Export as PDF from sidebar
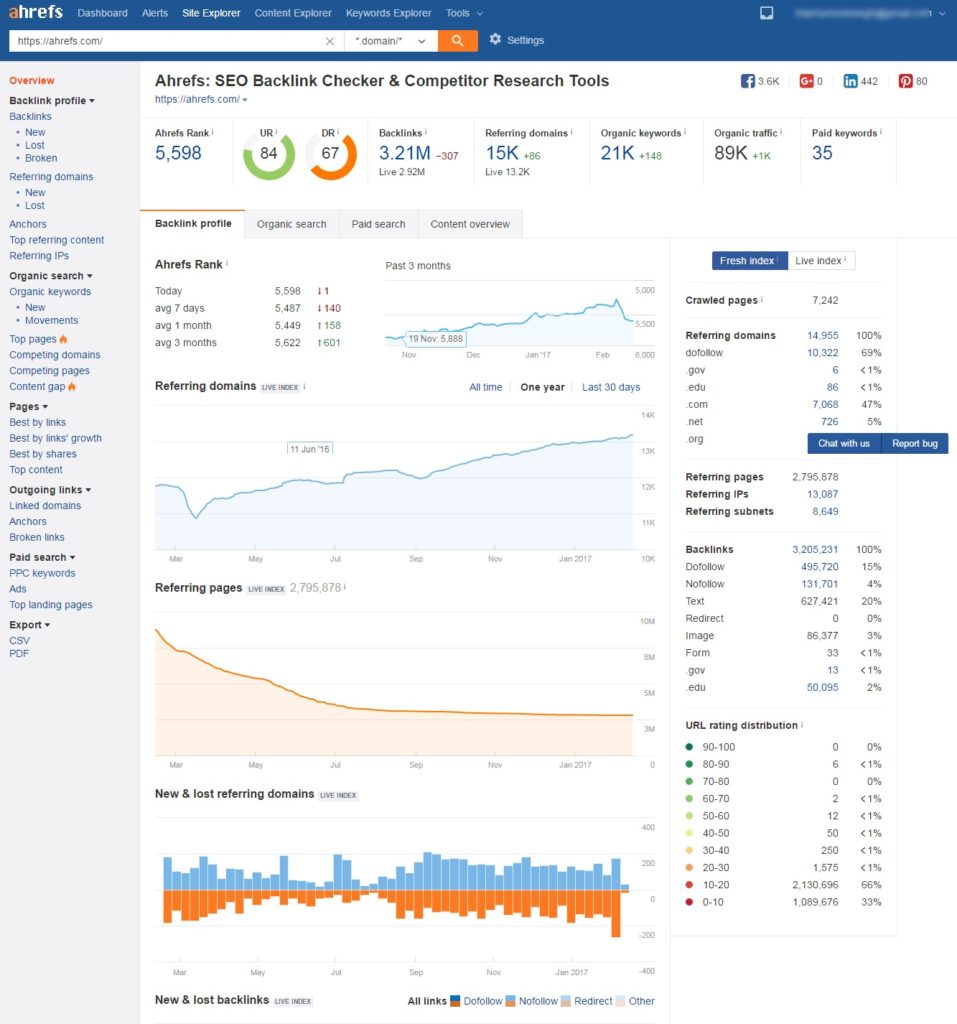957x1024 pixels. point(19,654)
